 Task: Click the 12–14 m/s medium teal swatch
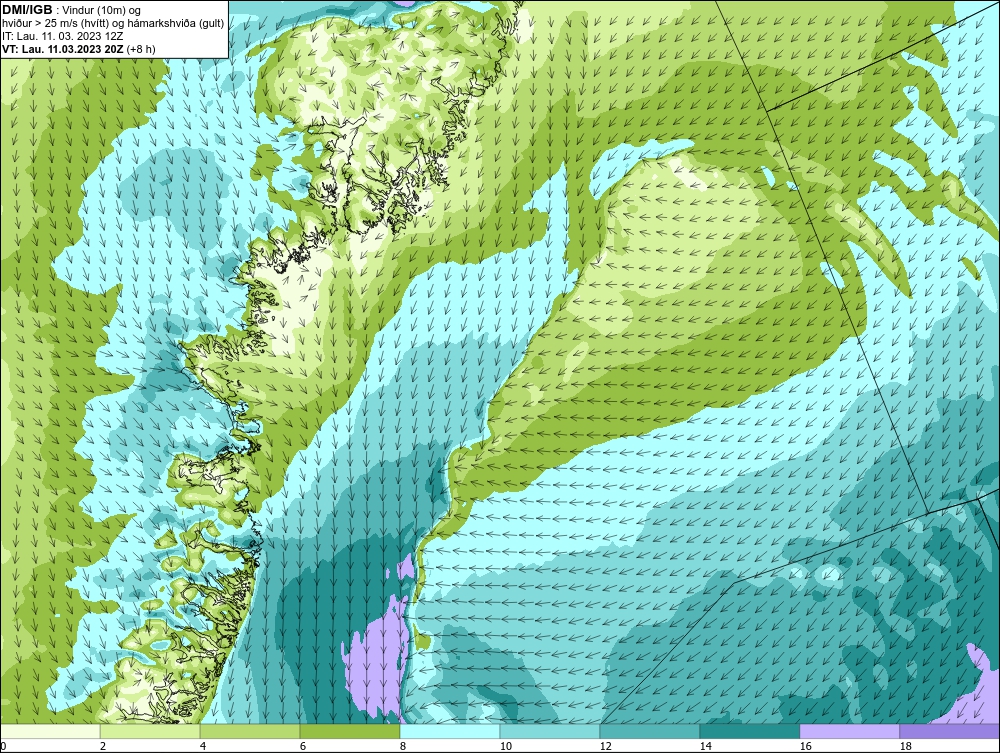[650, 731]
